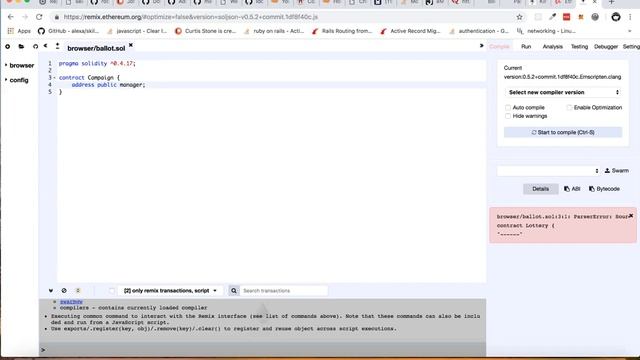This screenshot has width=640, height=360.
Task: Collapse the terminal with the down chevron
Action: [x=51, y=291]
